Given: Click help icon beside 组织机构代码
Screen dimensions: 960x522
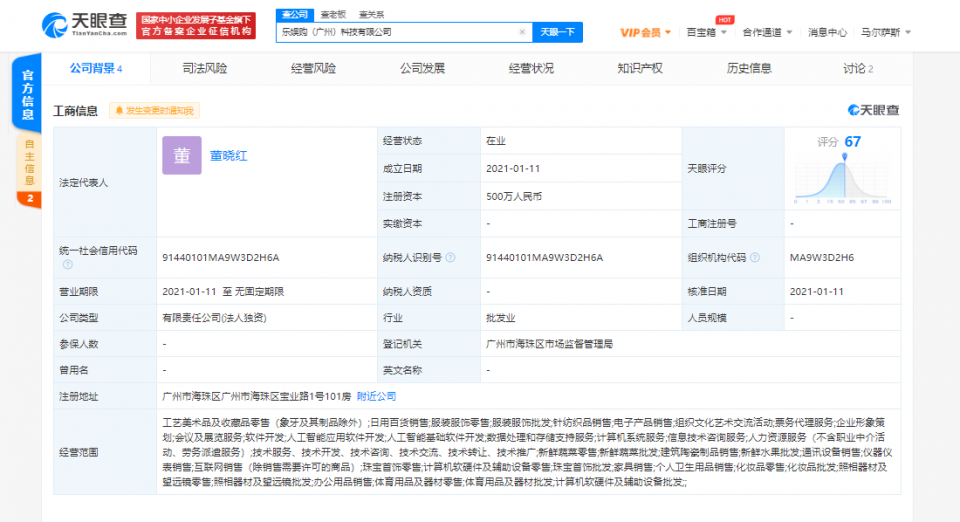Looking at the screenshot, I should pos(755,258).
